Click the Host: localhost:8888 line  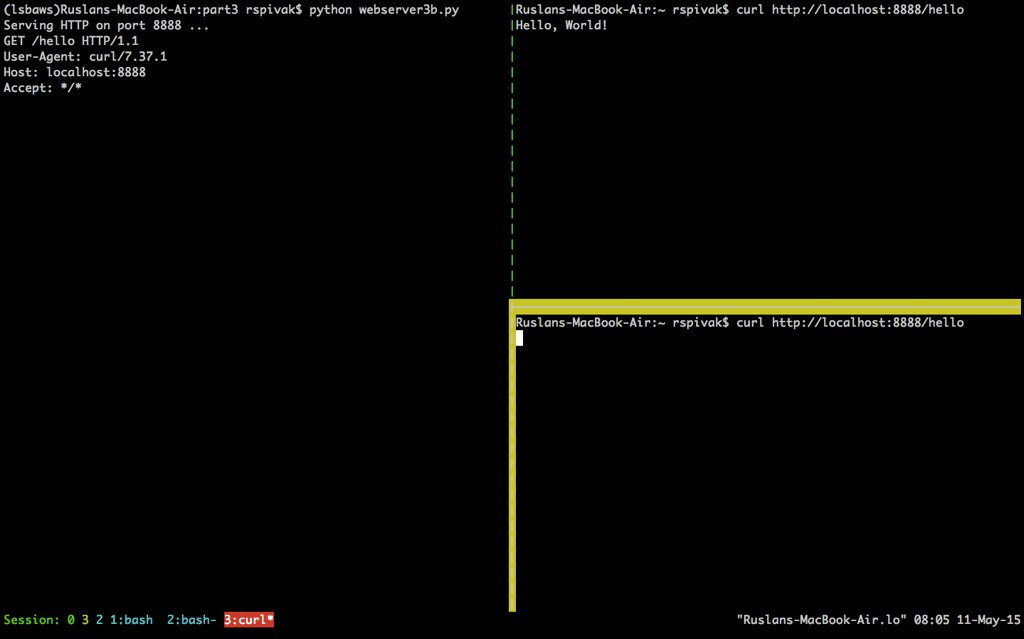click(x=74, y=73)
